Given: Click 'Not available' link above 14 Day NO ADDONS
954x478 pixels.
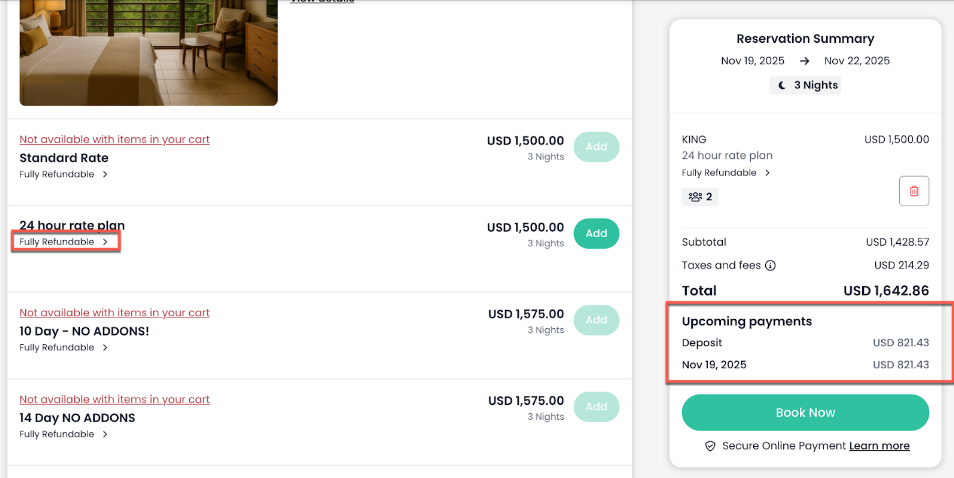Looking at the screenshot, I should point(114,400).
